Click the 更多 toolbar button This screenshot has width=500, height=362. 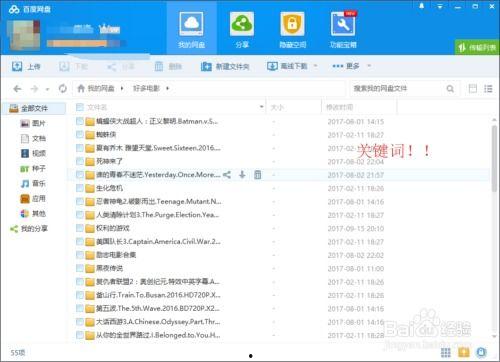pyautogui.click(x=346, y=66)
